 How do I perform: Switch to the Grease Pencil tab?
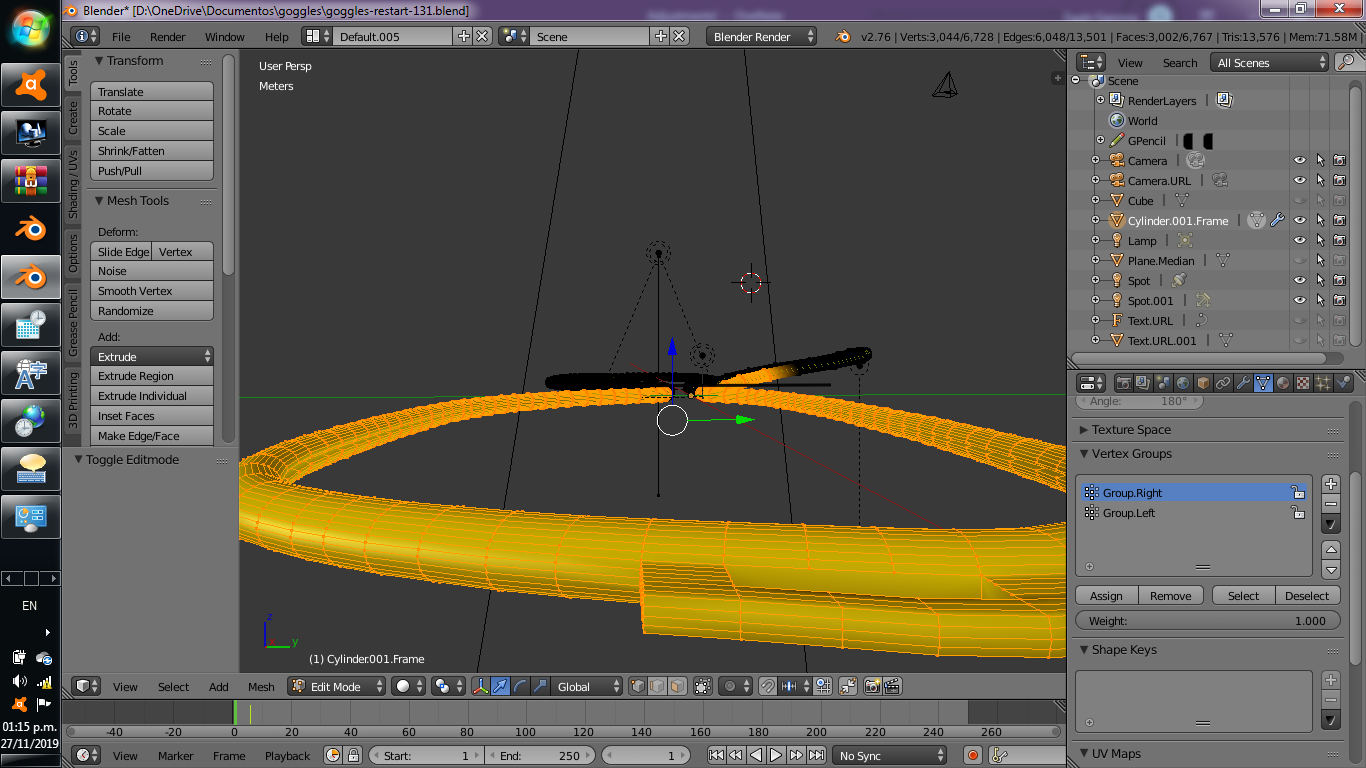73,322
